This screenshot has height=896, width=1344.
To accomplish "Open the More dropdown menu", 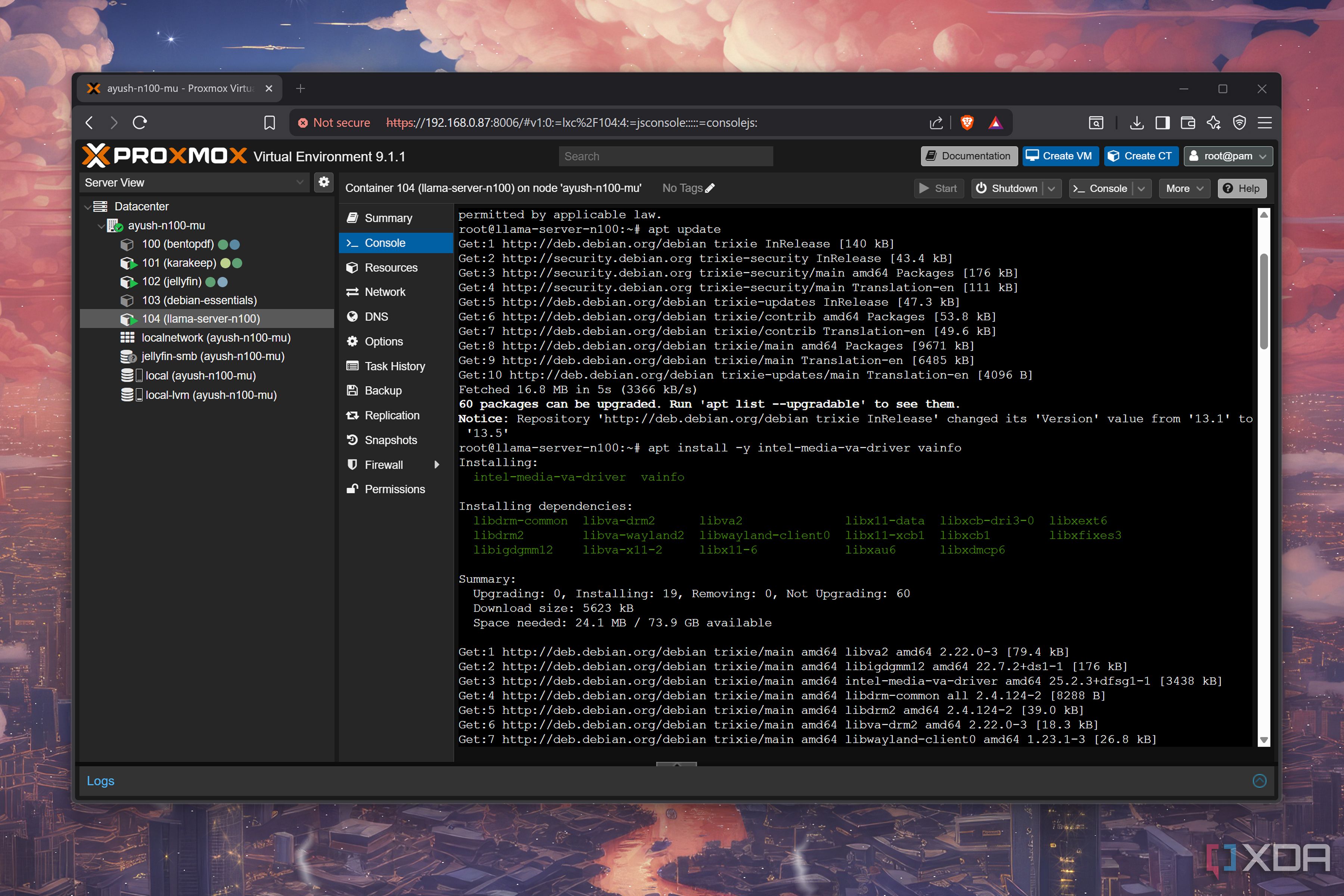I will pos(1185,189).
